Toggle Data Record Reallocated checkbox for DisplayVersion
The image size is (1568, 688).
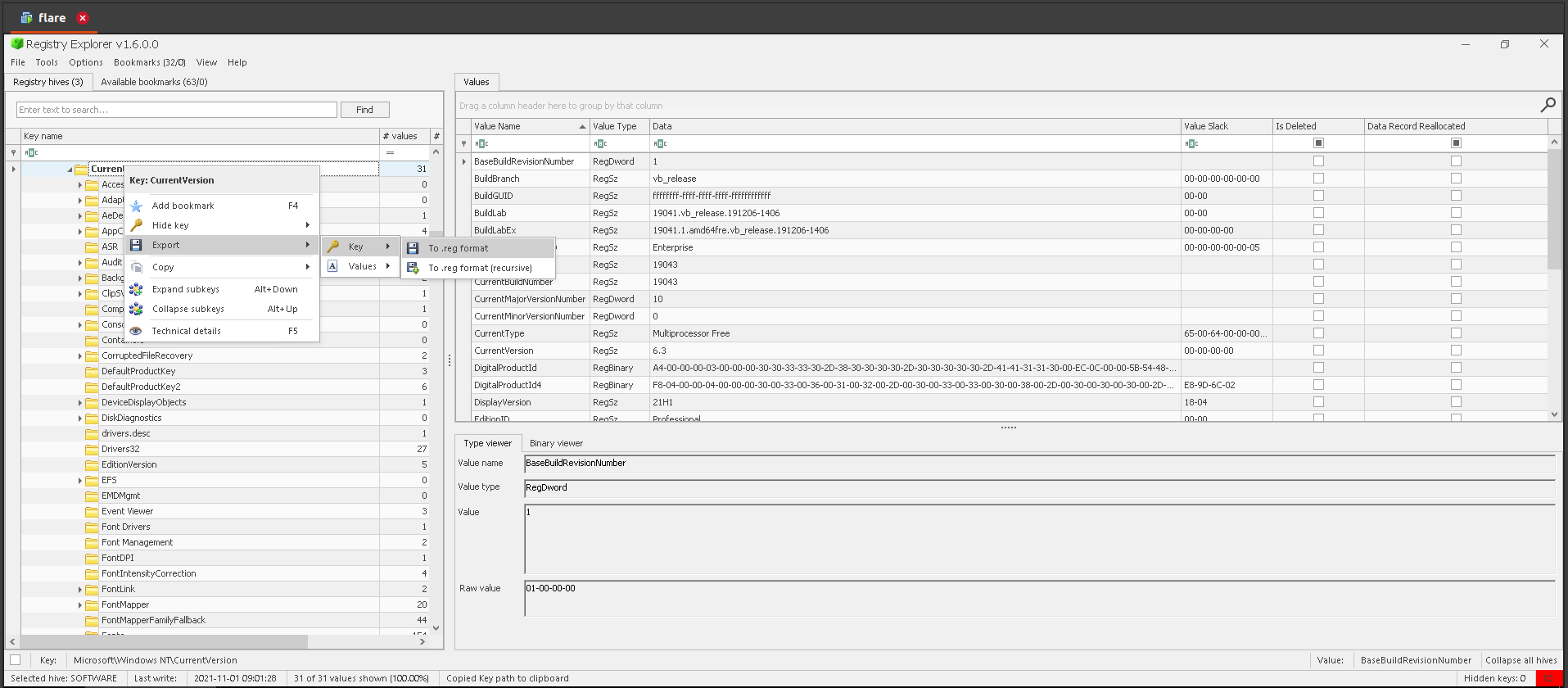point(1456,402)
